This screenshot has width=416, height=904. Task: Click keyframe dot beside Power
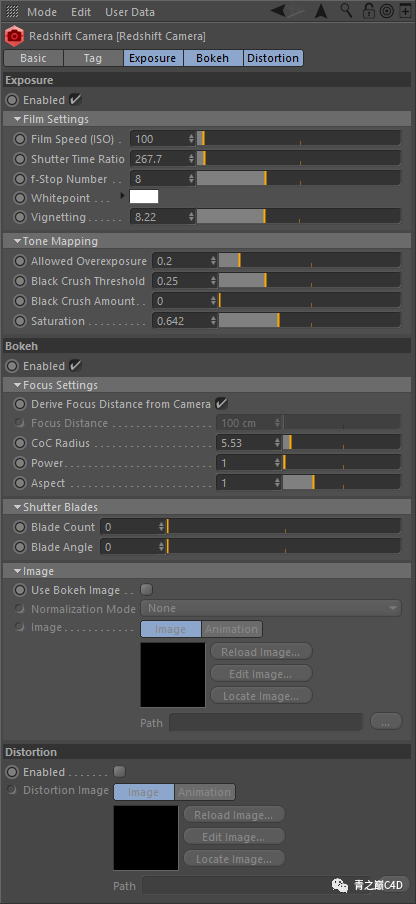pos(21,463)
